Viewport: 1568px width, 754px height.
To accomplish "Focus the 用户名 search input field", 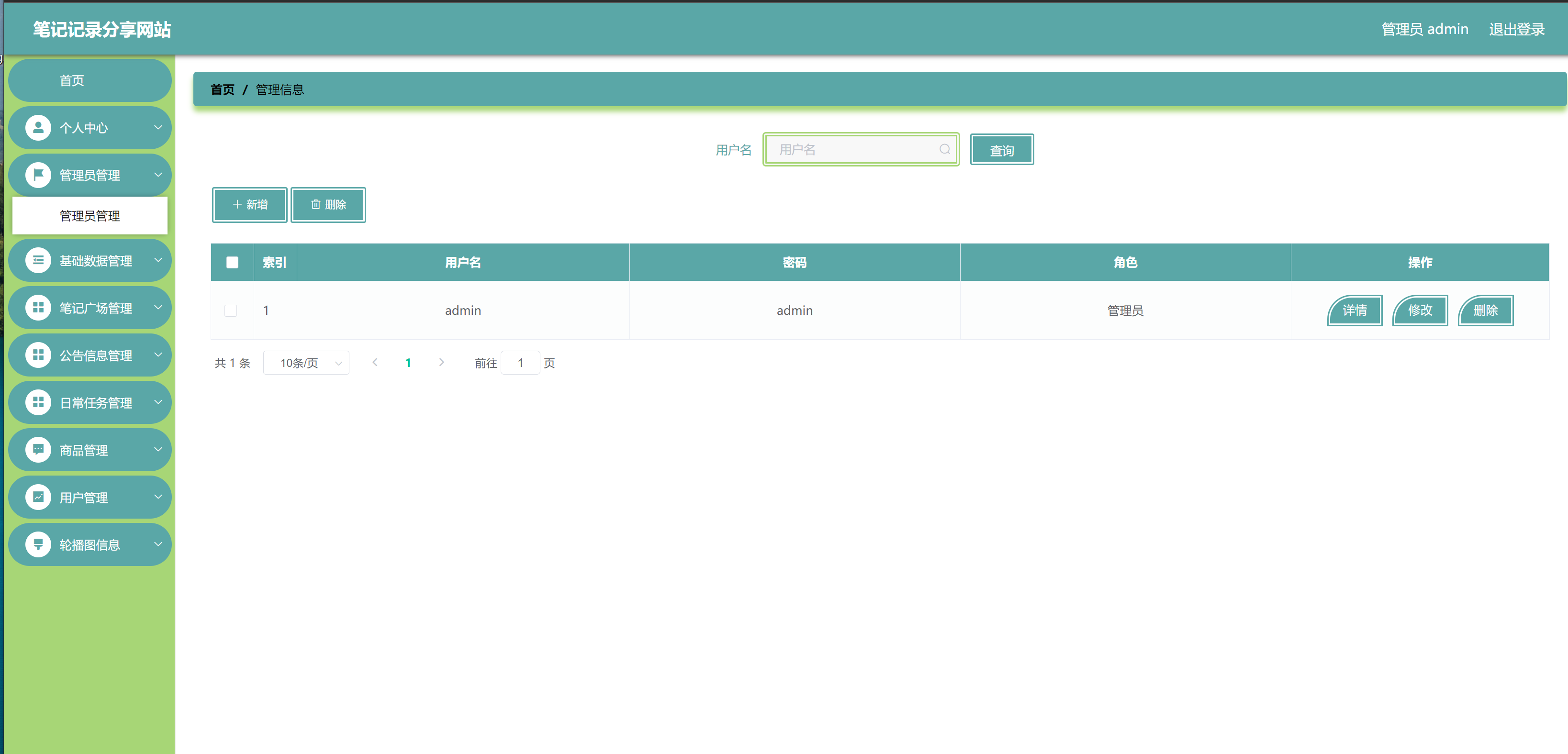I will (861, 149).
